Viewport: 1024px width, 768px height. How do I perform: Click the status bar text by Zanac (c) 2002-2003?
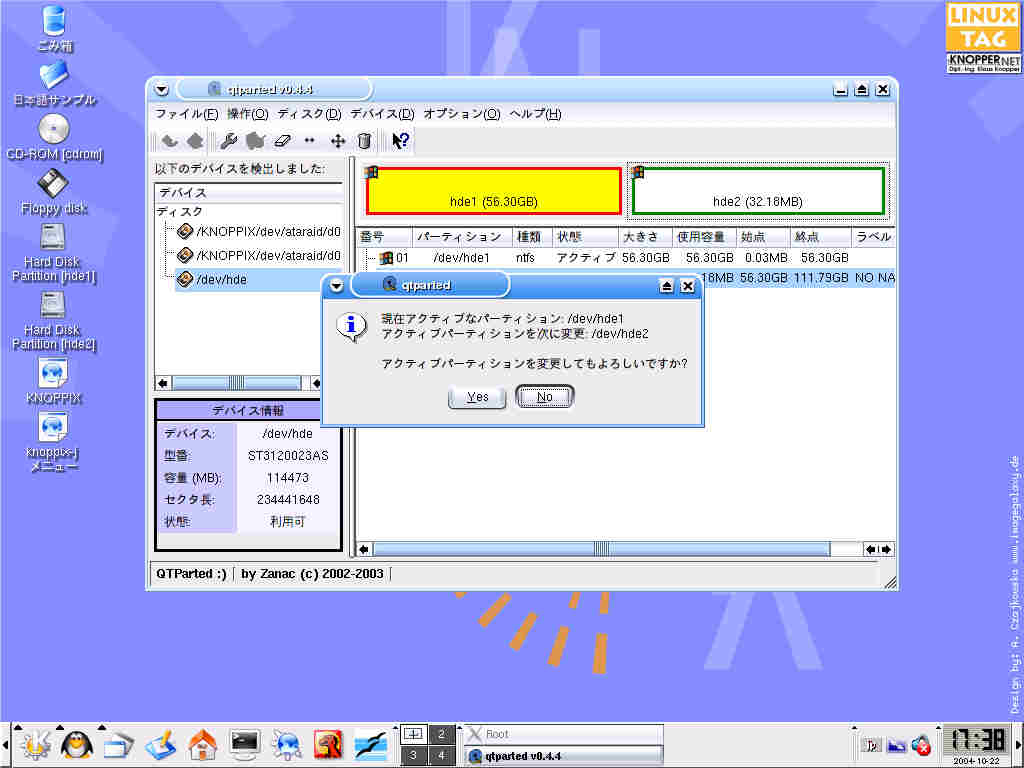(x=312, y=574)
